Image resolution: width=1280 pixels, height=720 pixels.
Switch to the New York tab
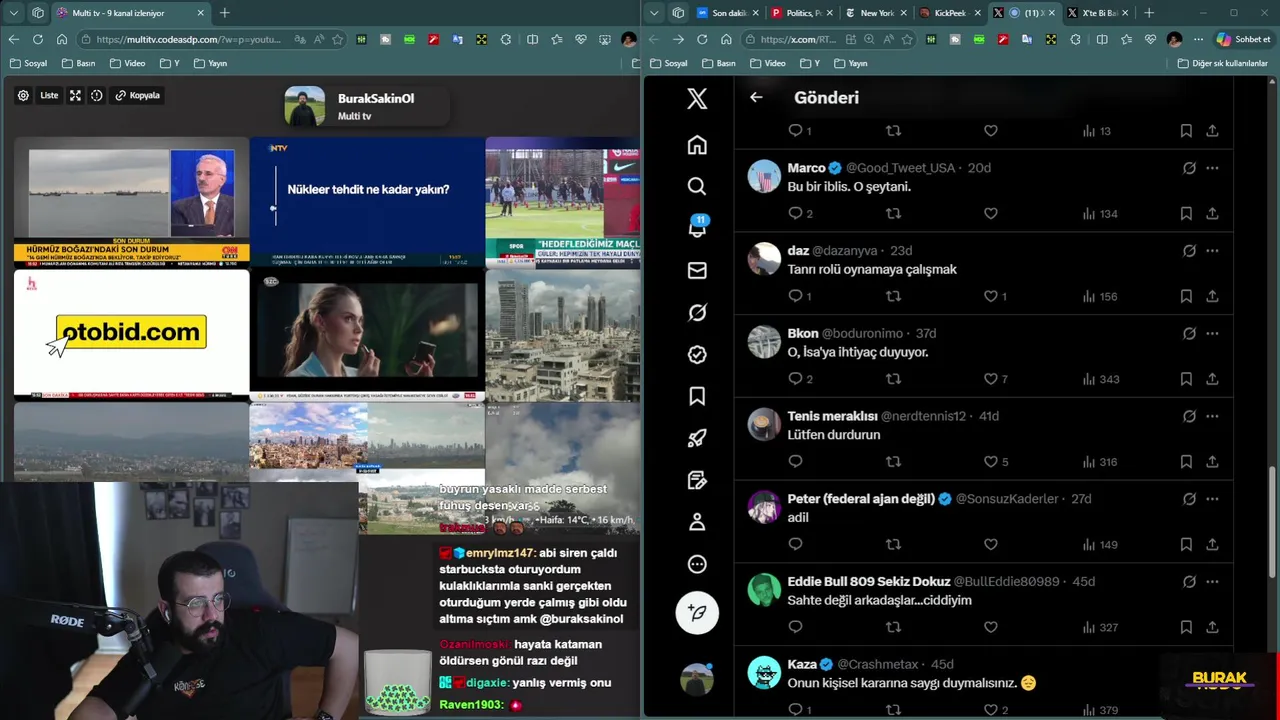tap(875, 13)
